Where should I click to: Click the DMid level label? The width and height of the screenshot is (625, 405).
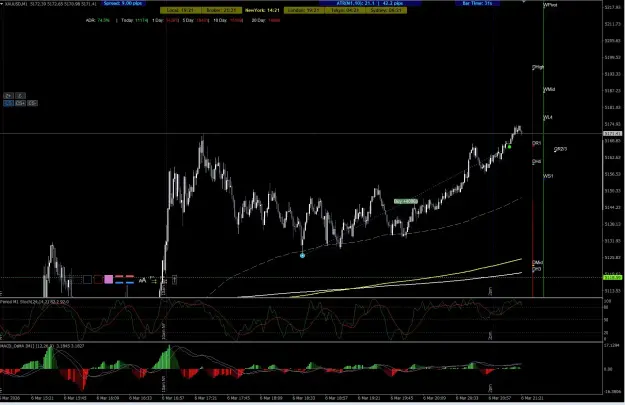click(537, 263)
